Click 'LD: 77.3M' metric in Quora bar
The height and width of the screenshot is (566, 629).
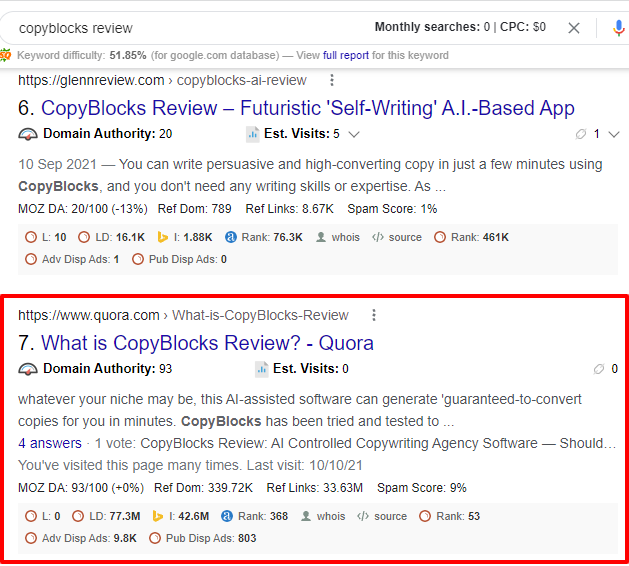point(106,516)
